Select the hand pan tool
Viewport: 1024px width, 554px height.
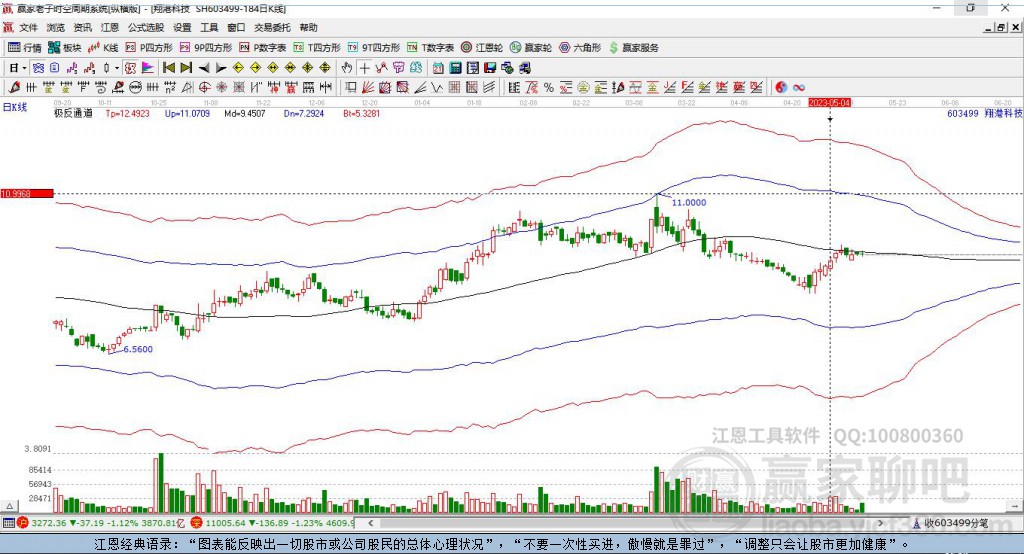tap(347, 68)
